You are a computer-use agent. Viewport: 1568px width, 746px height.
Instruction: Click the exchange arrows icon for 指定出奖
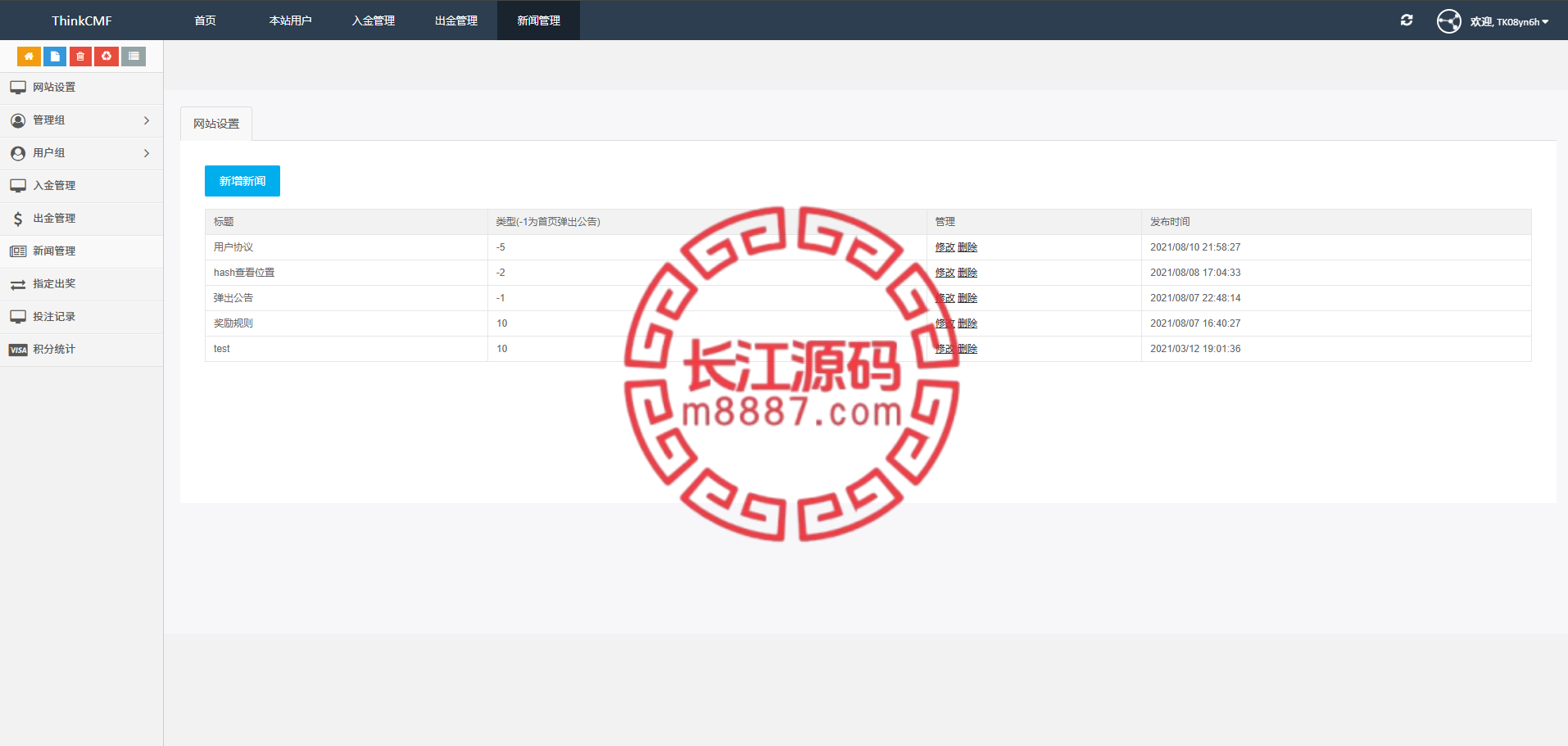[x=18, y=284]
